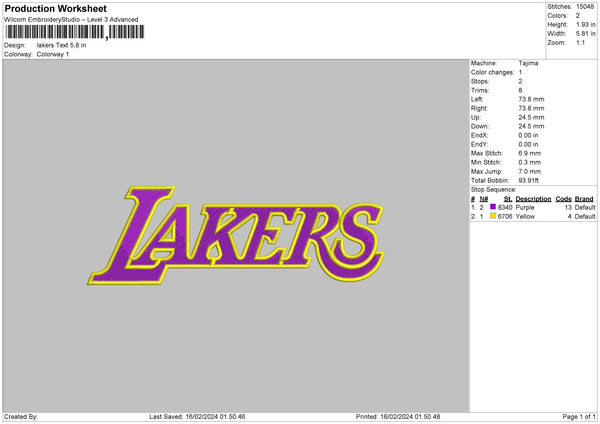Click the Max Stitch value 6.9 mm
Screen dimensions: 600x424
(530, 153)
